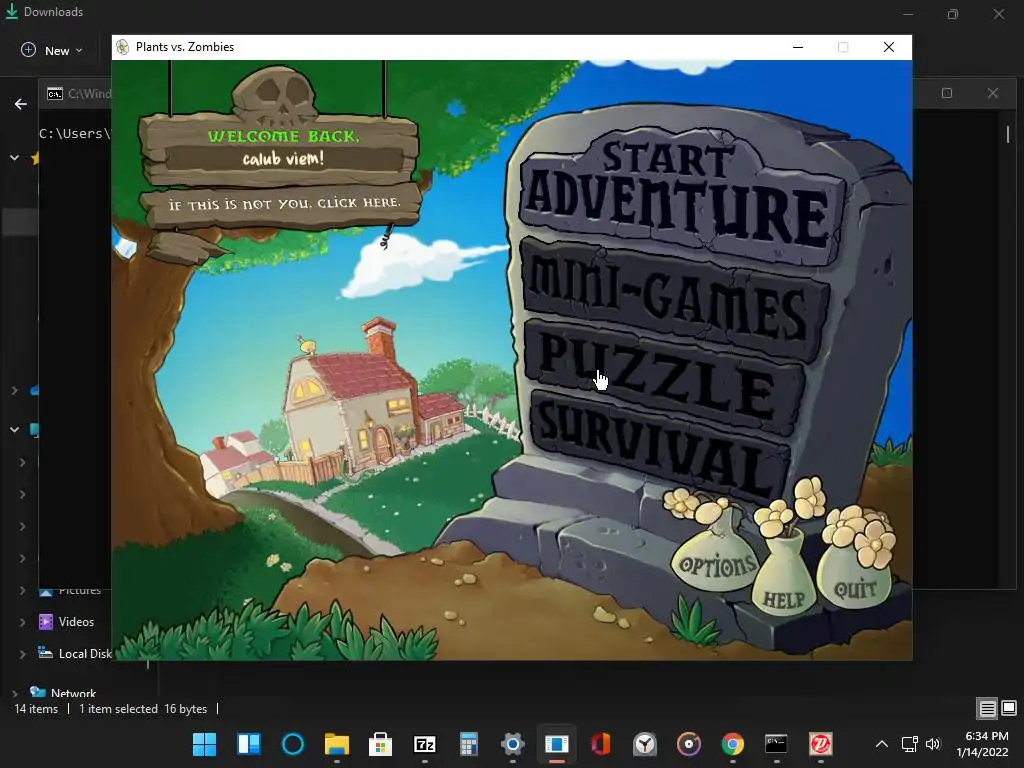Click the Plants vs. Zombies title bar icon
Screen dimensions: 1024x768
click(123, 47)
